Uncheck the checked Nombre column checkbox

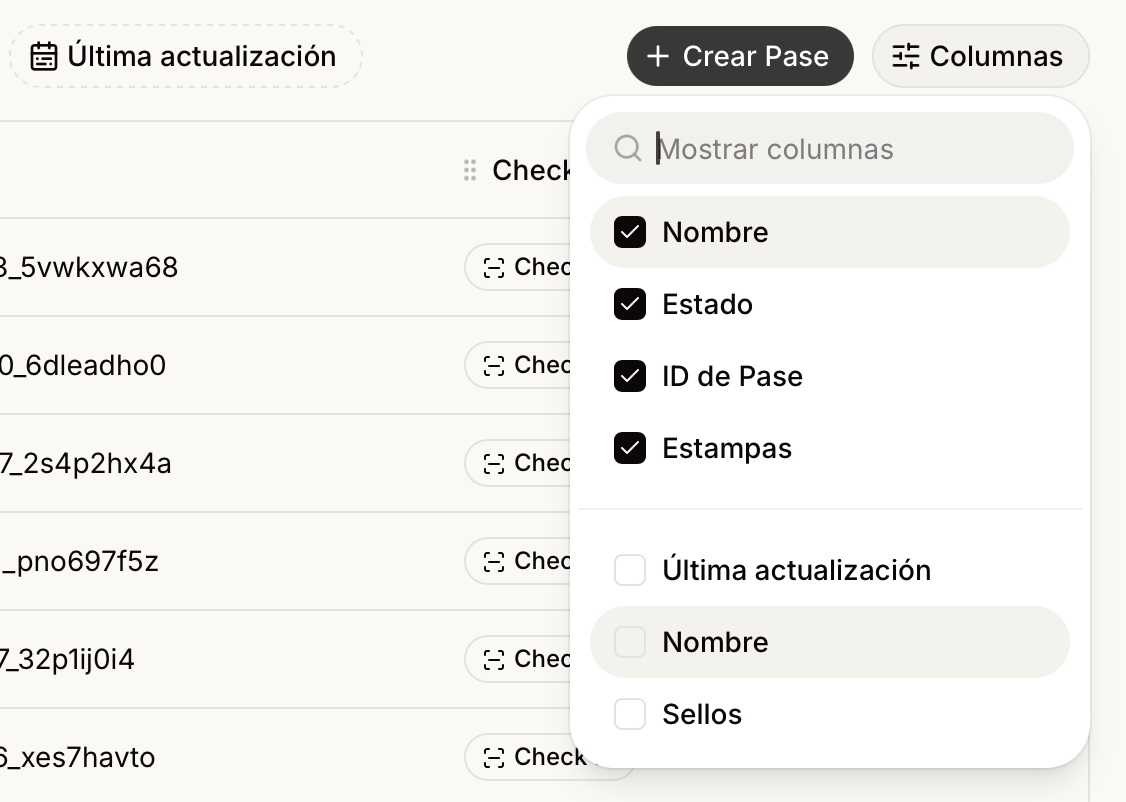630,233
